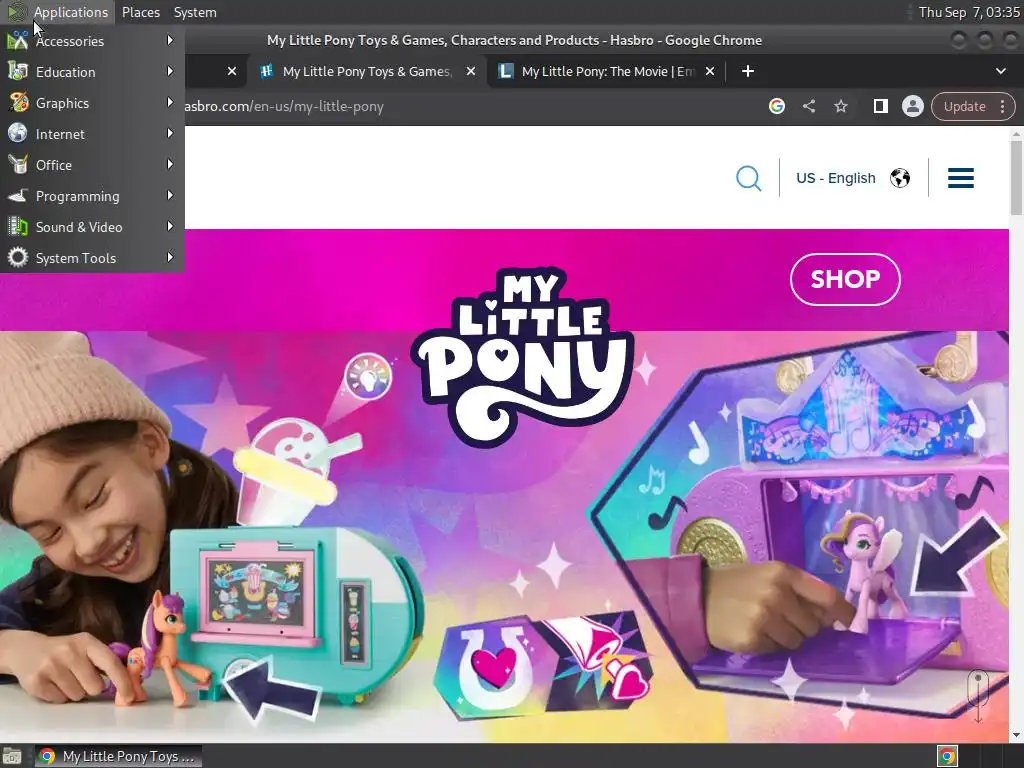This screenshot has width=1024, height=768.
Task: Open Hasbro site search magnifier
Action: click(x=748, y=178)
